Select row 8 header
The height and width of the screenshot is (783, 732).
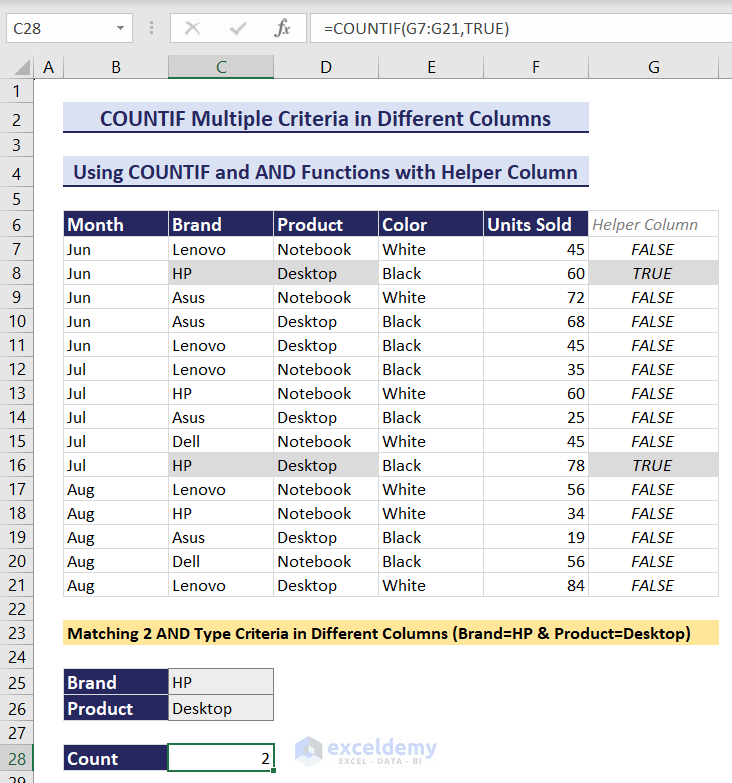click(x=16, y=273)
